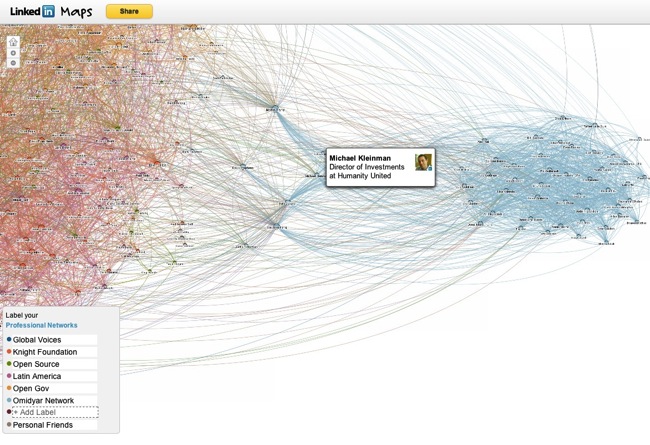Edit the Open Source label field

54,364
